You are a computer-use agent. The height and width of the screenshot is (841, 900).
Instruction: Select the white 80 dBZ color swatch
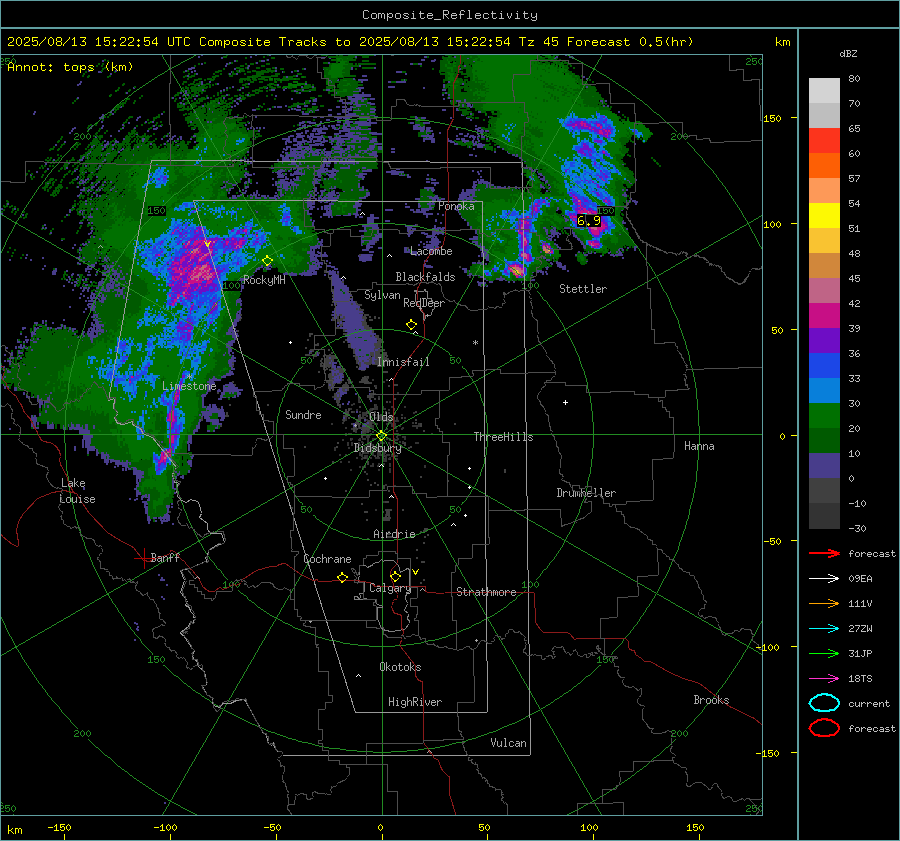(x=824, y=90)
